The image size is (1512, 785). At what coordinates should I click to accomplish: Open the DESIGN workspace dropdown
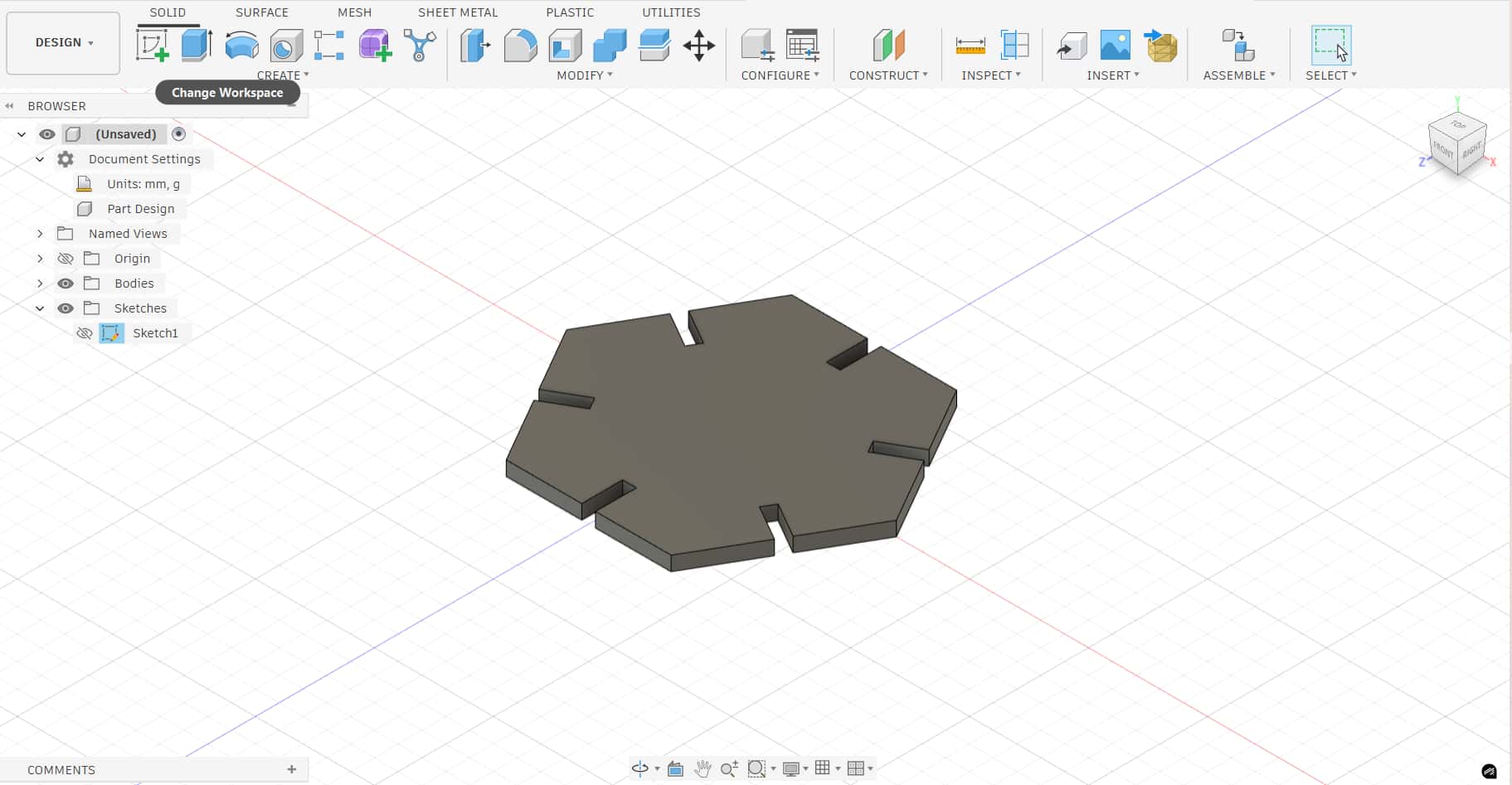tap(64, 42)
